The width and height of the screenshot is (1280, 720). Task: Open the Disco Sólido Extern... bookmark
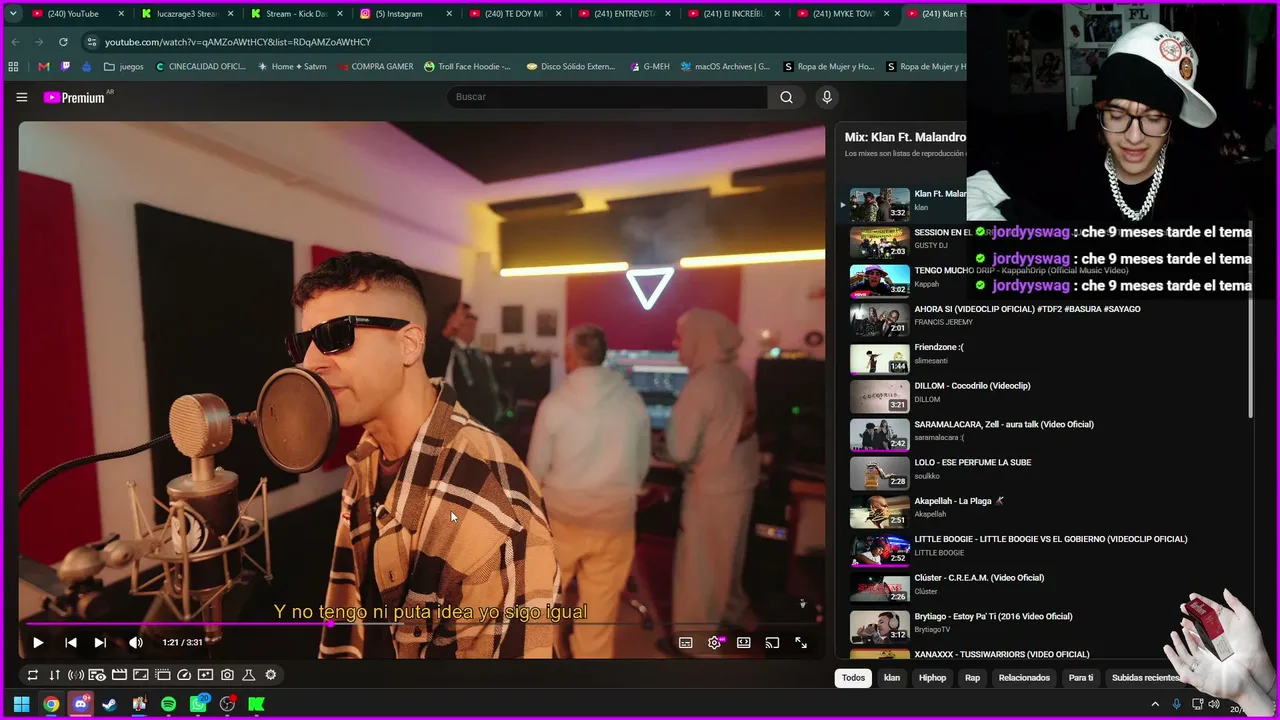[570, 67]
